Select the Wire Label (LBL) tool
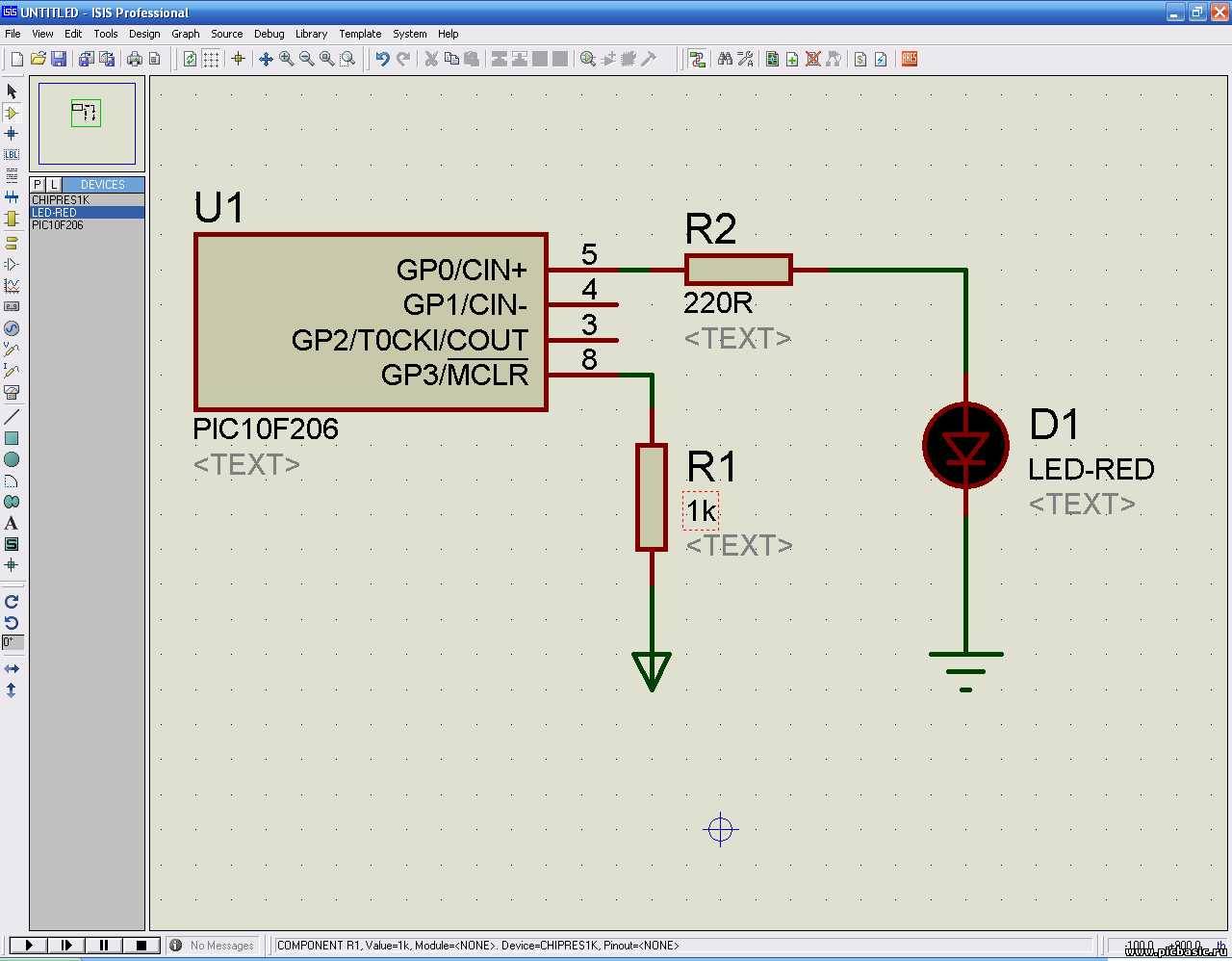The width and height of the screenshot is (1232, 961). coord(12,155)
